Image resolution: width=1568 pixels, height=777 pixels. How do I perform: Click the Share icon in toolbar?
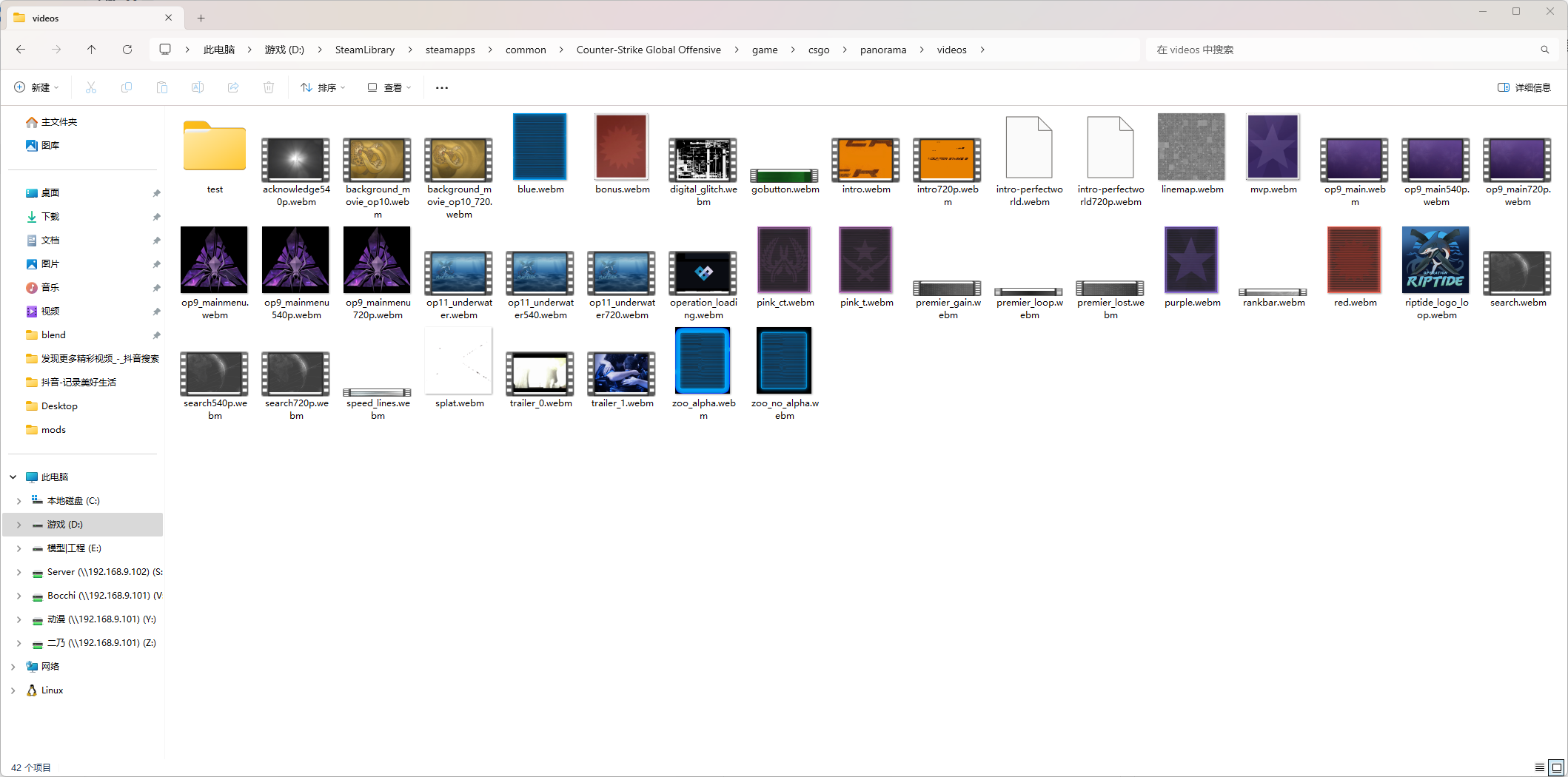click(x=233, y=87)
